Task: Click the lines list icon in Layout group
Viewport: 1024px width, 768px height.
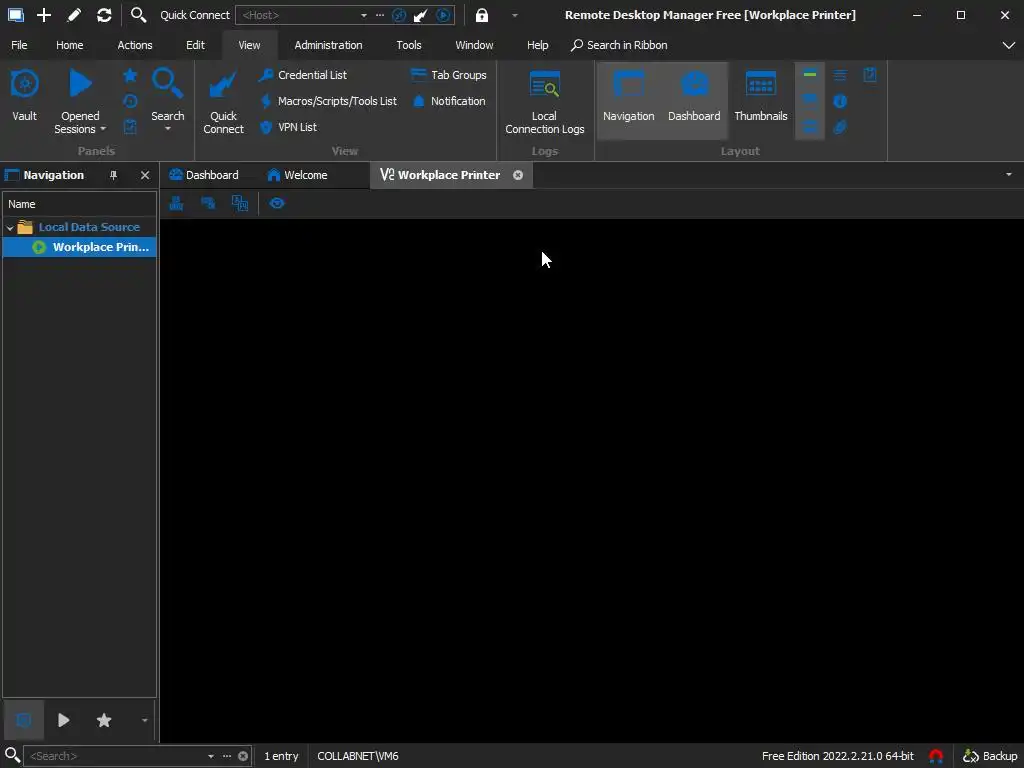Action: [840, 75]
